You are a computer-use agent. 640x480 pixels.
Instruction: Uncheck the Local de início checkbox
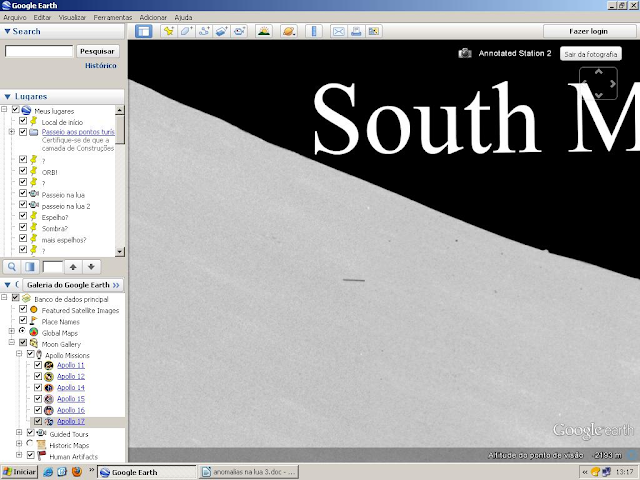[23, 121]
